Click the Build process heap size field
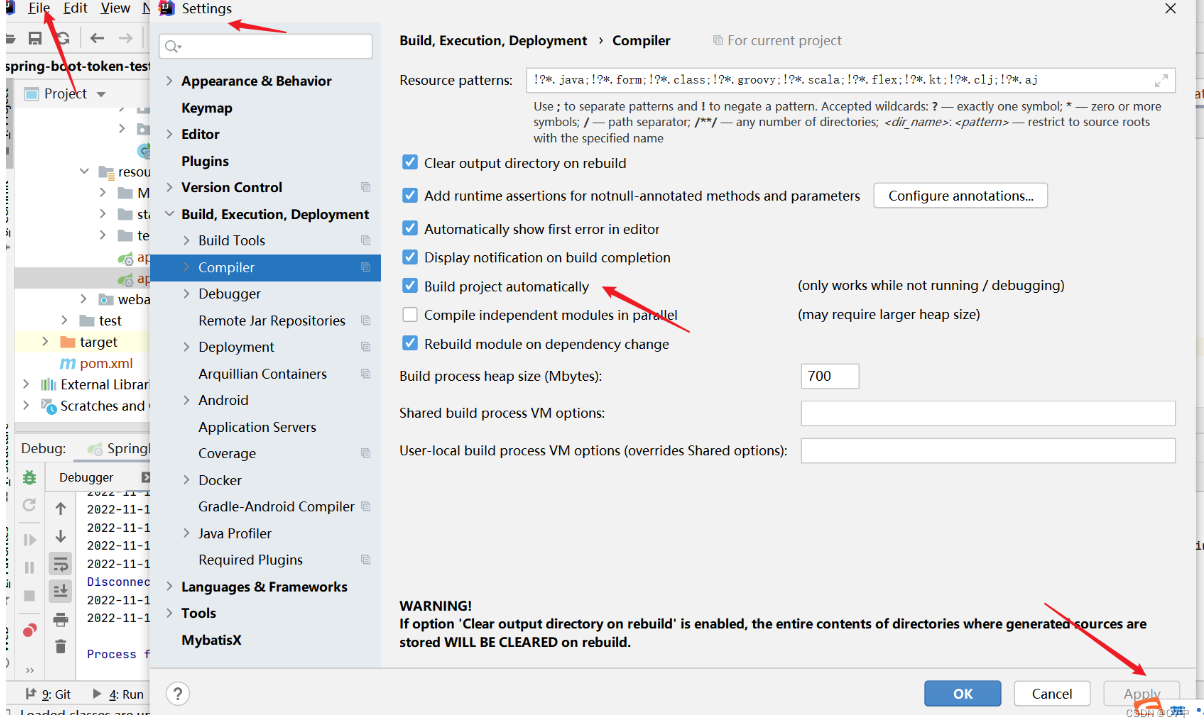The height and width of the screenshot is (728, 1204). pos(830,376)
